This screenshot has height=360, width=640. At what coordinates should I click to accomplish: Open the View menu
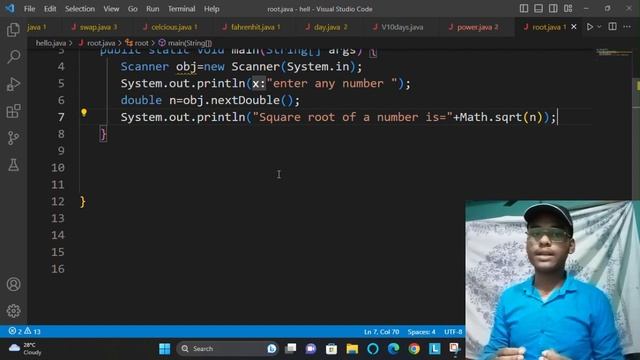[111, 9]
